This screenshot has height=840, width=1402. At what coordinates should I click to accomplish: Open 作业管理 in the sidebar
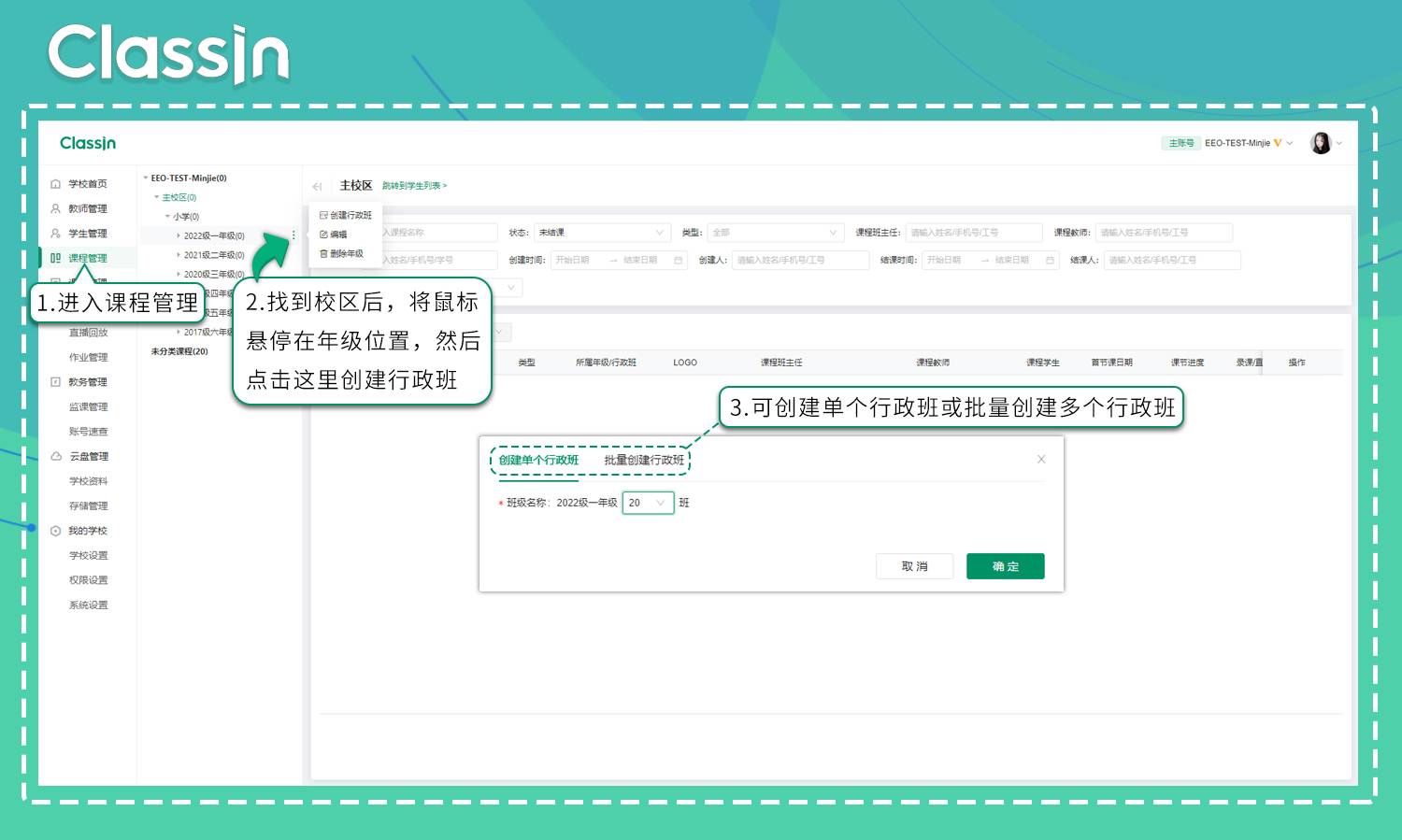89,357
